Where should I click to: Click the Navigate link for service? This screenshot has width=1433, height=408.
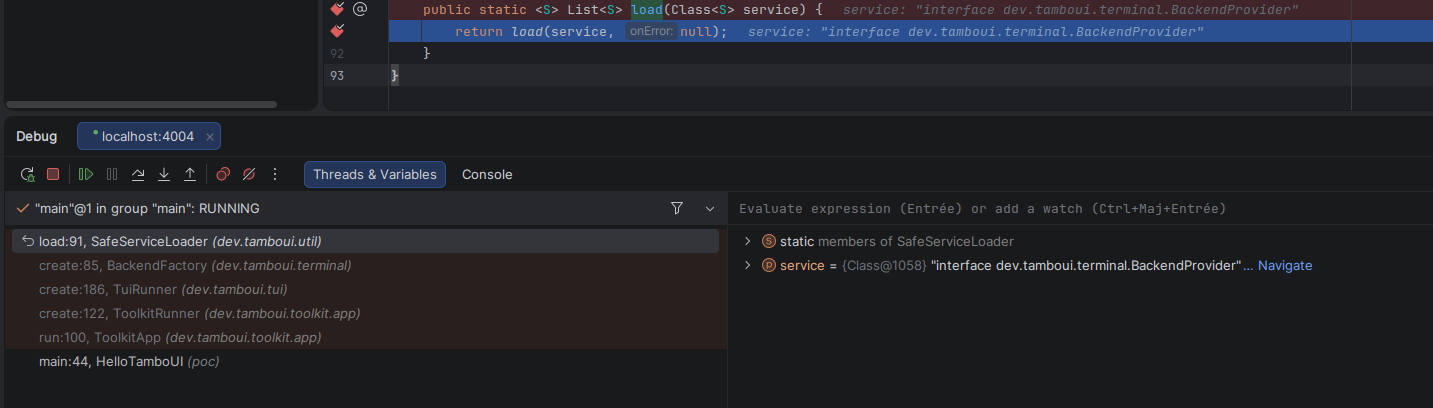1285,265
